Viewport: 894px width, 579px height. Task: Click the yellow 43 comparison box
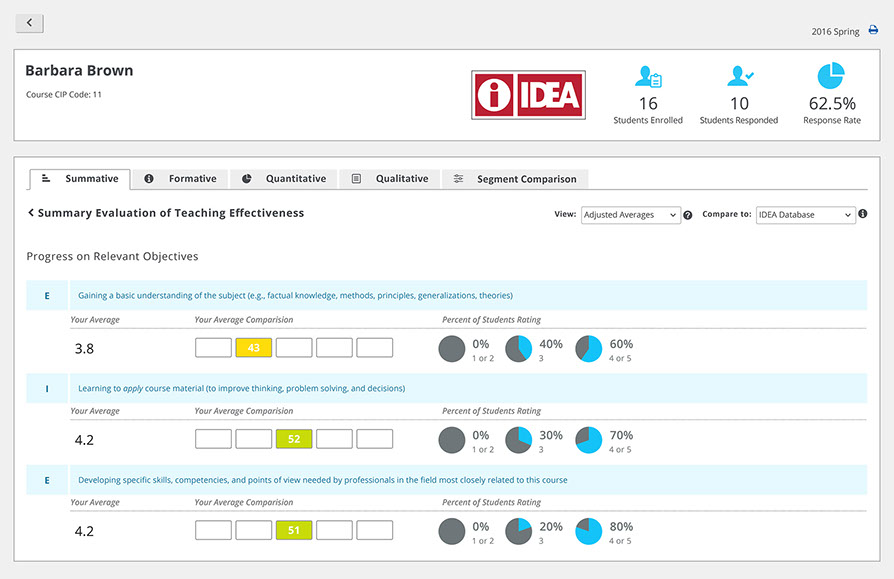[x=253, y=348]
